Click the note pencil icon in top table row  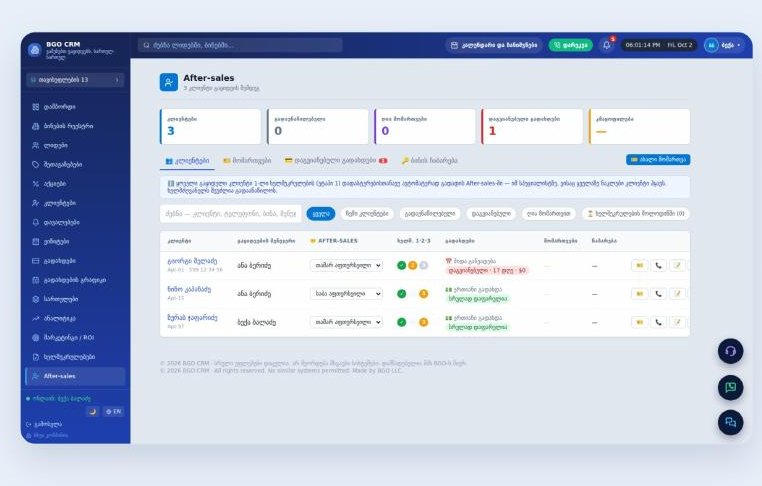[677, 265]
